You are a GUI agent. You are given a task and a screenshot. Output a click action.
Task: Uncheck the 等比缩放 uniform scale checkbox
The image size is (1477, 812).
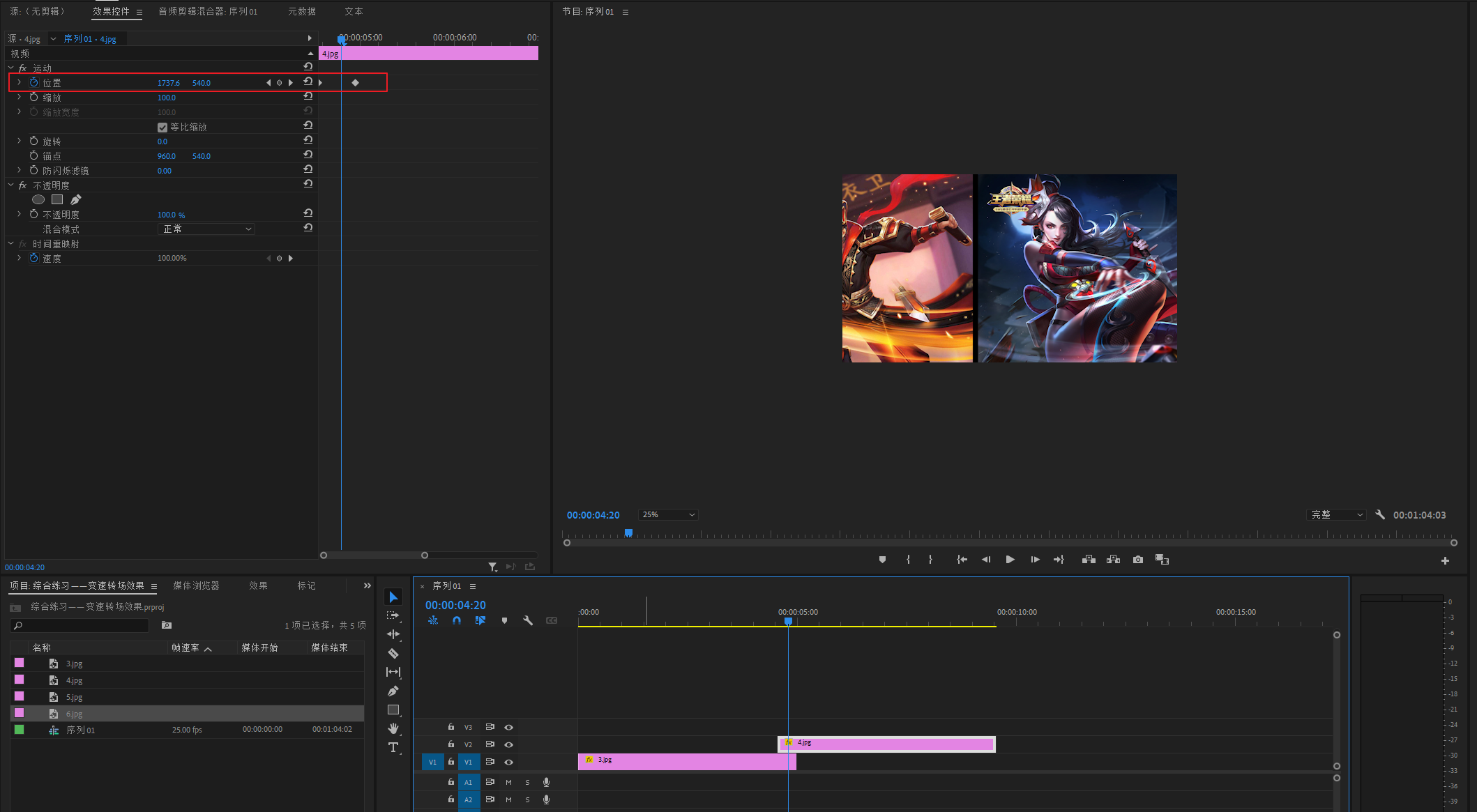tap(162, 128)
